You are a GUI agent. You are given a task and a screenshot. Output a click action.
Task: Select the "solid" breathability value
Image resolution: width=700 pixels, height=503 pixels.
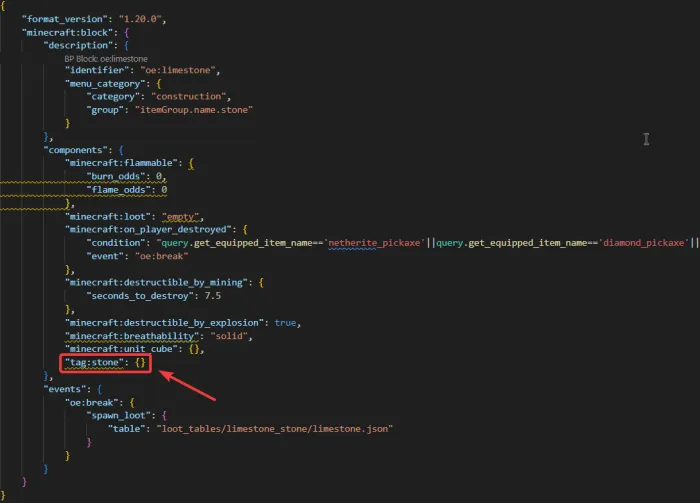tap(229, 336)
